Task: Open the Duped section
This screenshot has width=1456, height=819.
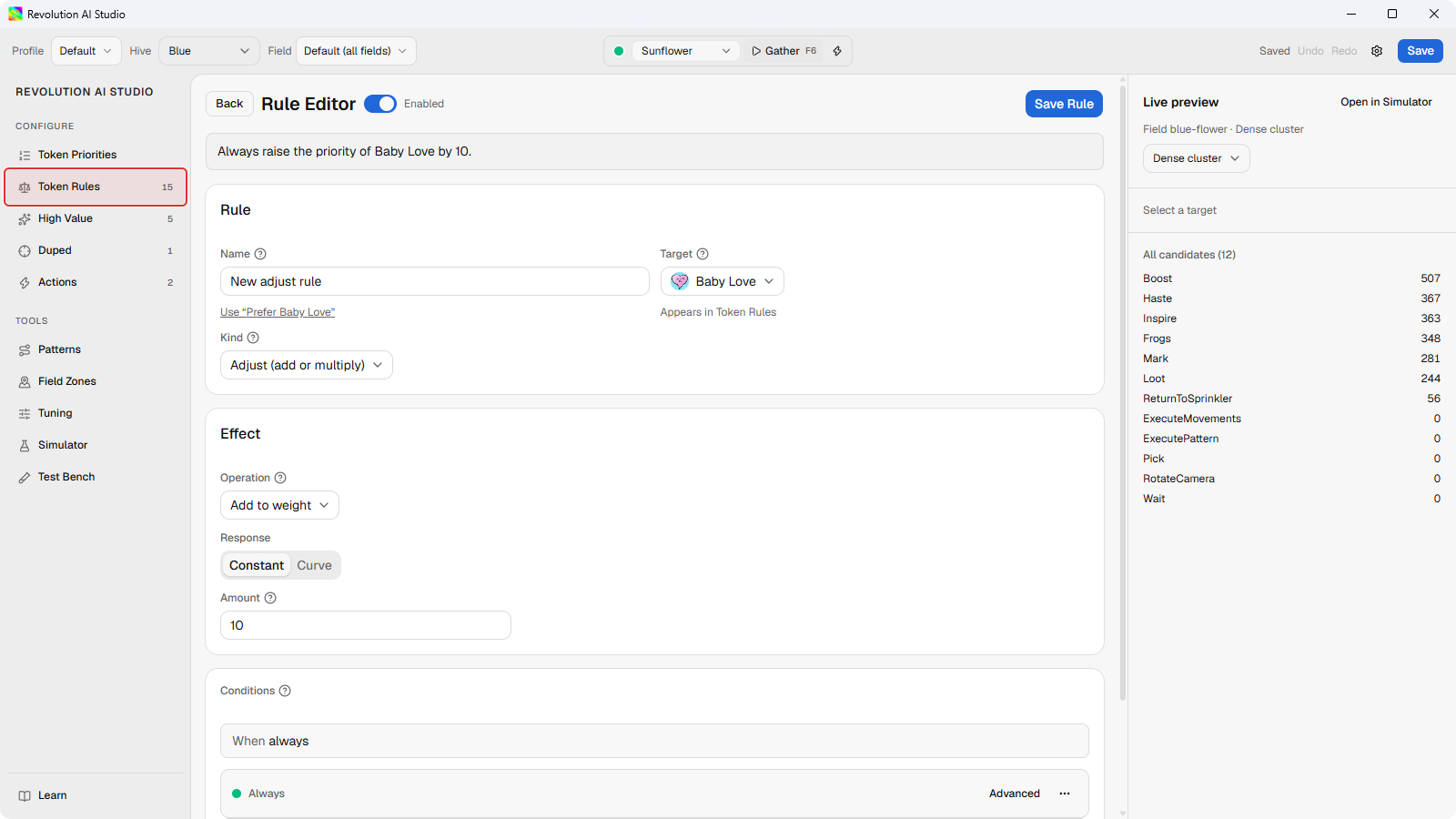Action: pos(96,250)
